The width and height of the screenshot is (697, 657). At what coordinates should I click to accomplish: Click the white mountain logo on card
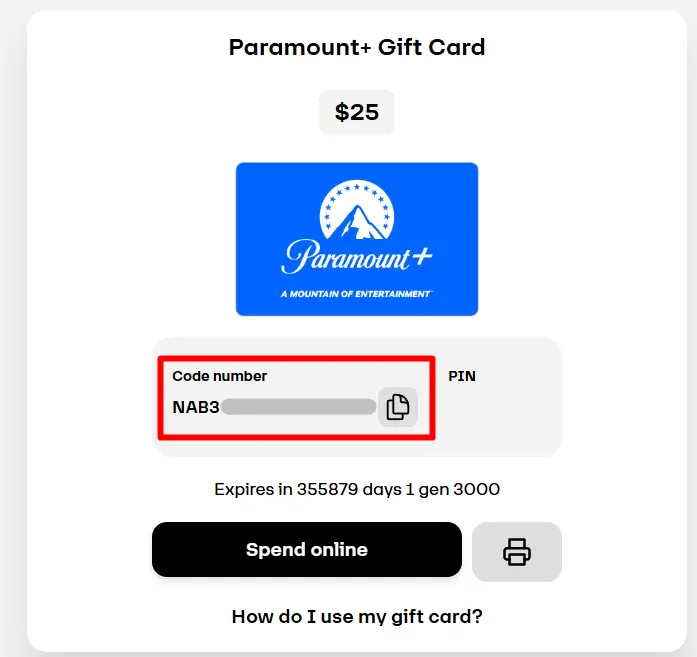357,210
